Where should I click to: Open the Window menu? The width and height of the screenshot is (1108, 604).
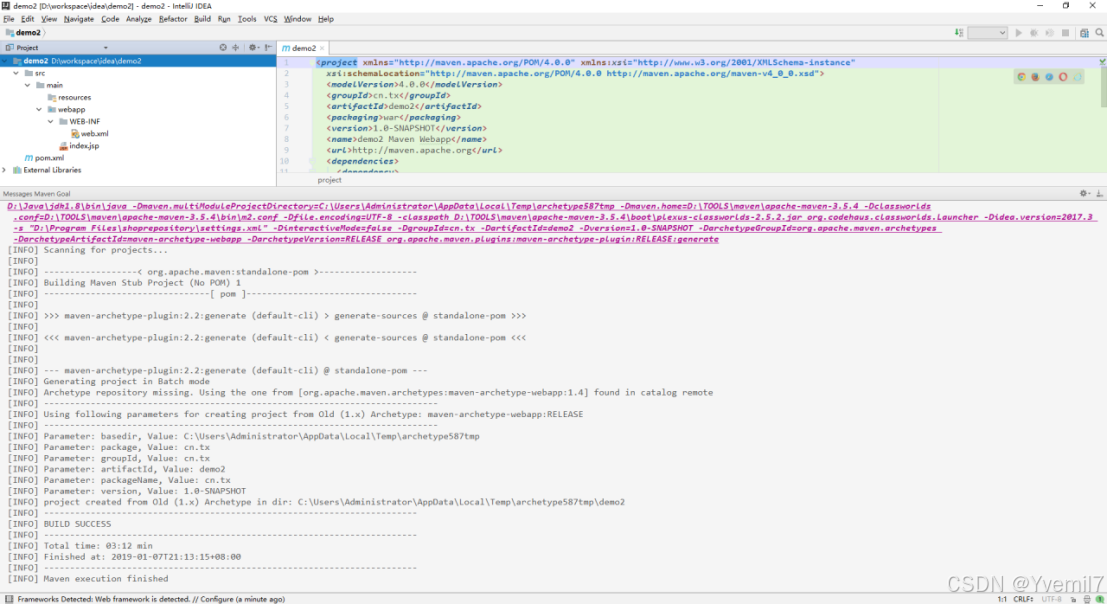[297, 19]
